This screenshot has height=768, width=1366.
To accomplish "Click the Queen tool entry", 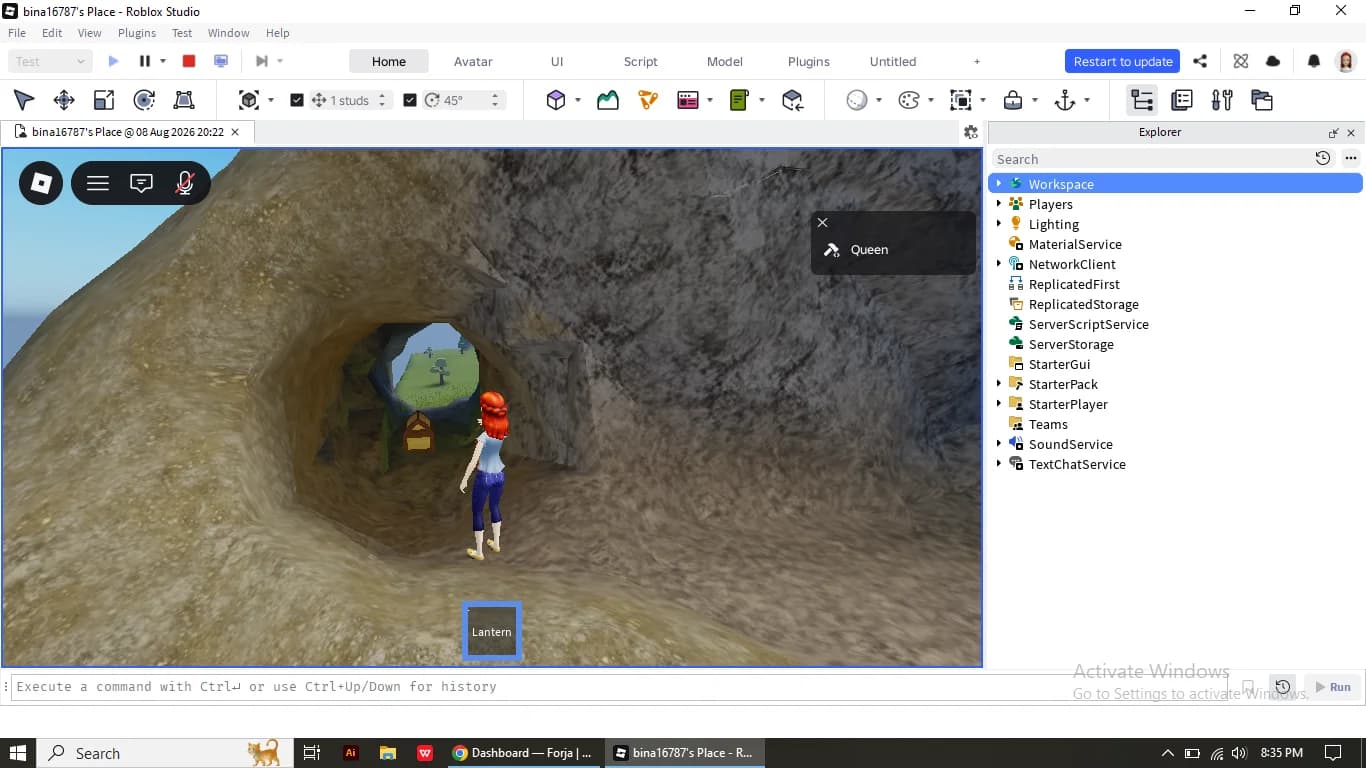I will (893, 250).
